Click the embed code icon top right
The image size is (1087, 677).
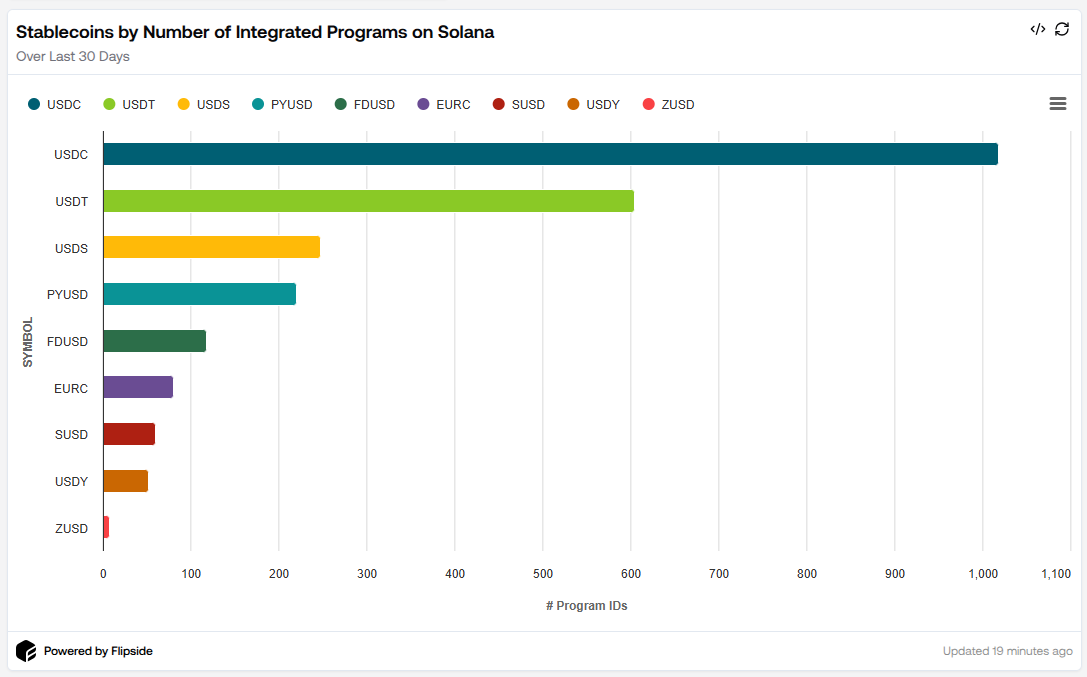(x=1038, y=29)
